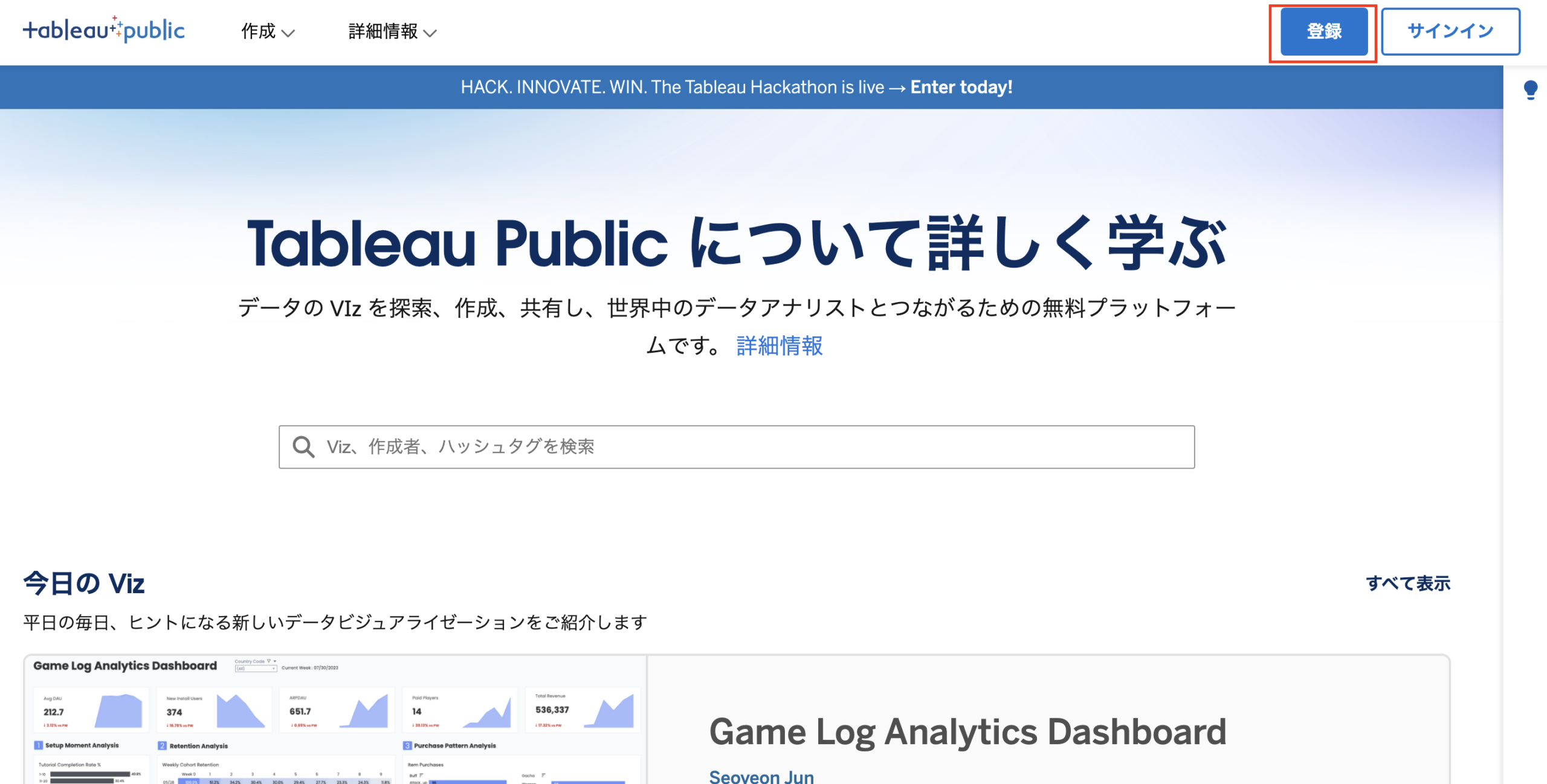This screenshot has height=784, width=1547.
Task: Click the New Install Users card thumbnail
Action: point(215,711)
